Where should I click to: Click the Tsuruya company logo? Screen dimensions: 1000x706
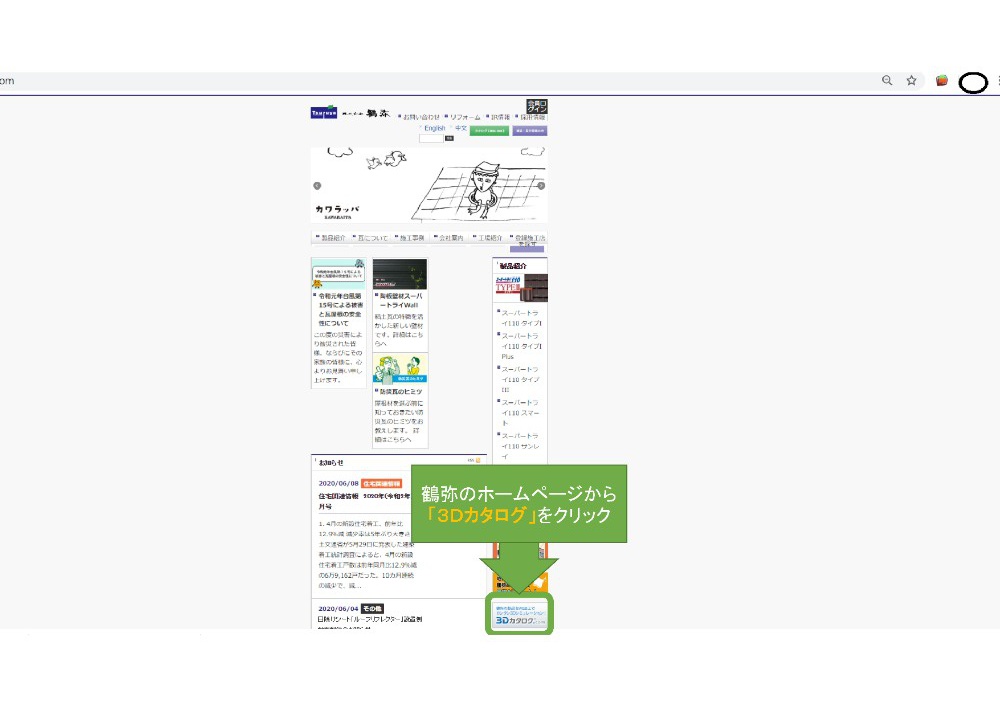click(x=350, y=113)
